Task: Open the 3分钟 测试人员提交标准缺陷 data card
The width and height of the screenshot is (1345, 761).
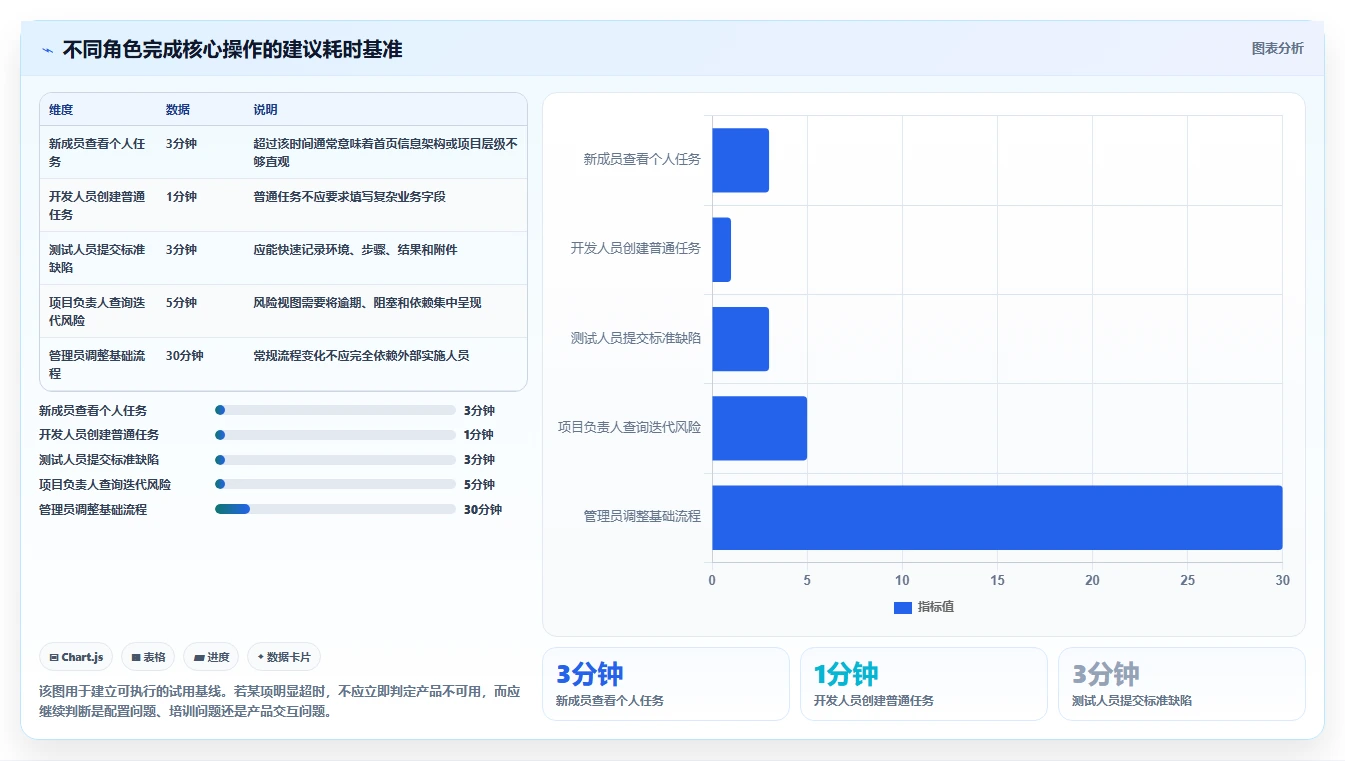Action: (1182, 684)
